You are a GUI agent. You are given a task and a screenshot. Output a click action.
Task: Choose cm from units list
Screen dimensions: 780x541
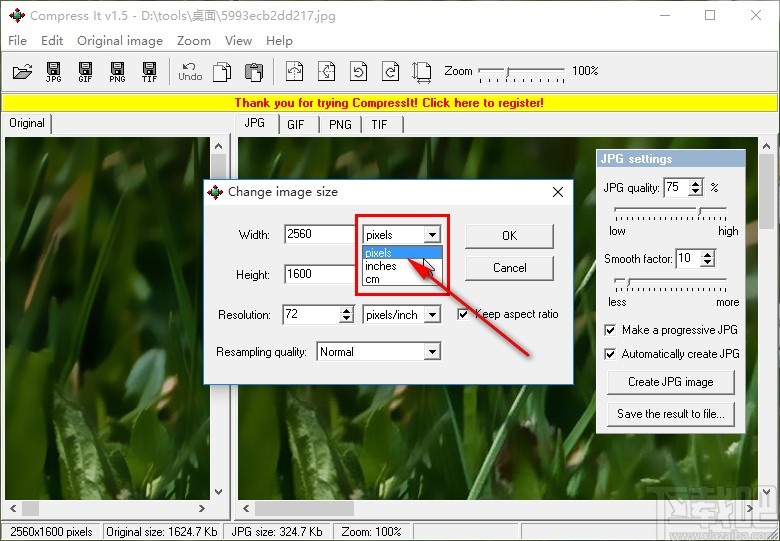(x=402, y=279)
